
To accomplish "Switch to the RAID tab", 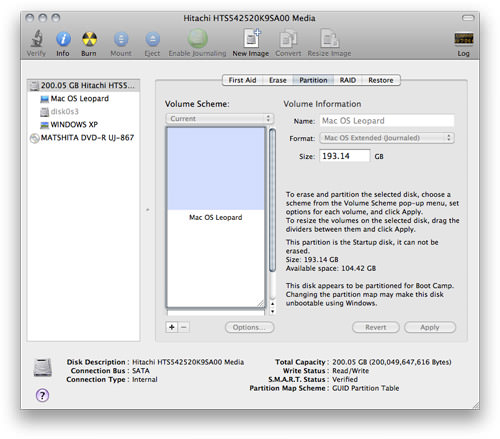I will pyautogui.click(x=348, y=80).
